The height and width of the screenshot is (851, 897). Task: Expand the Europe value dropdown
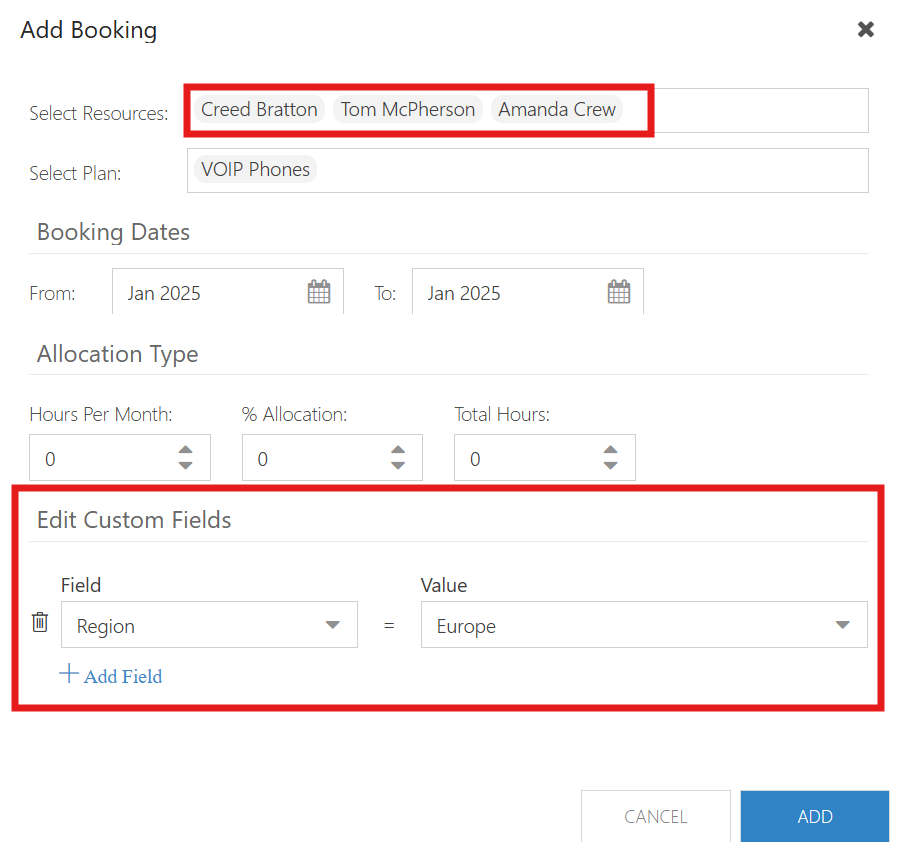pyautogui.click(x=842, y=625)
